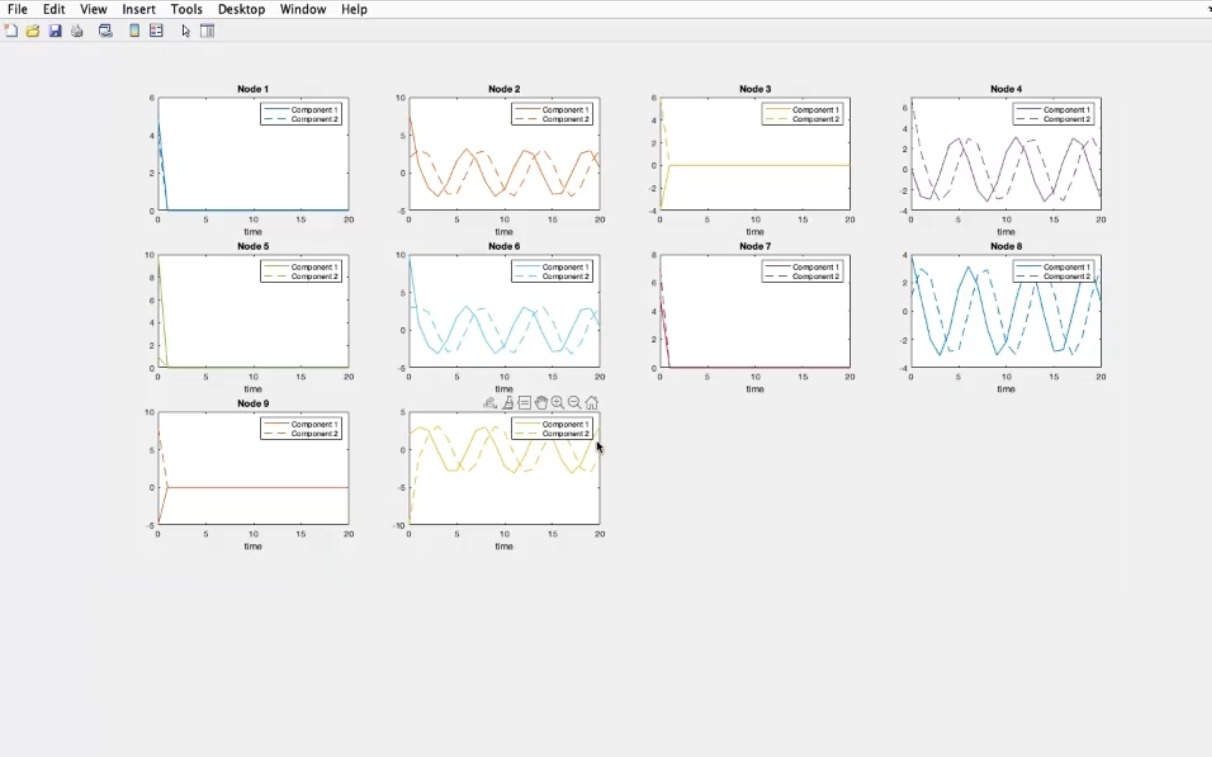Viewport: 1212px width, 757px height.
Task: Expand the Tools menu
Action: (x=186, y=9)
